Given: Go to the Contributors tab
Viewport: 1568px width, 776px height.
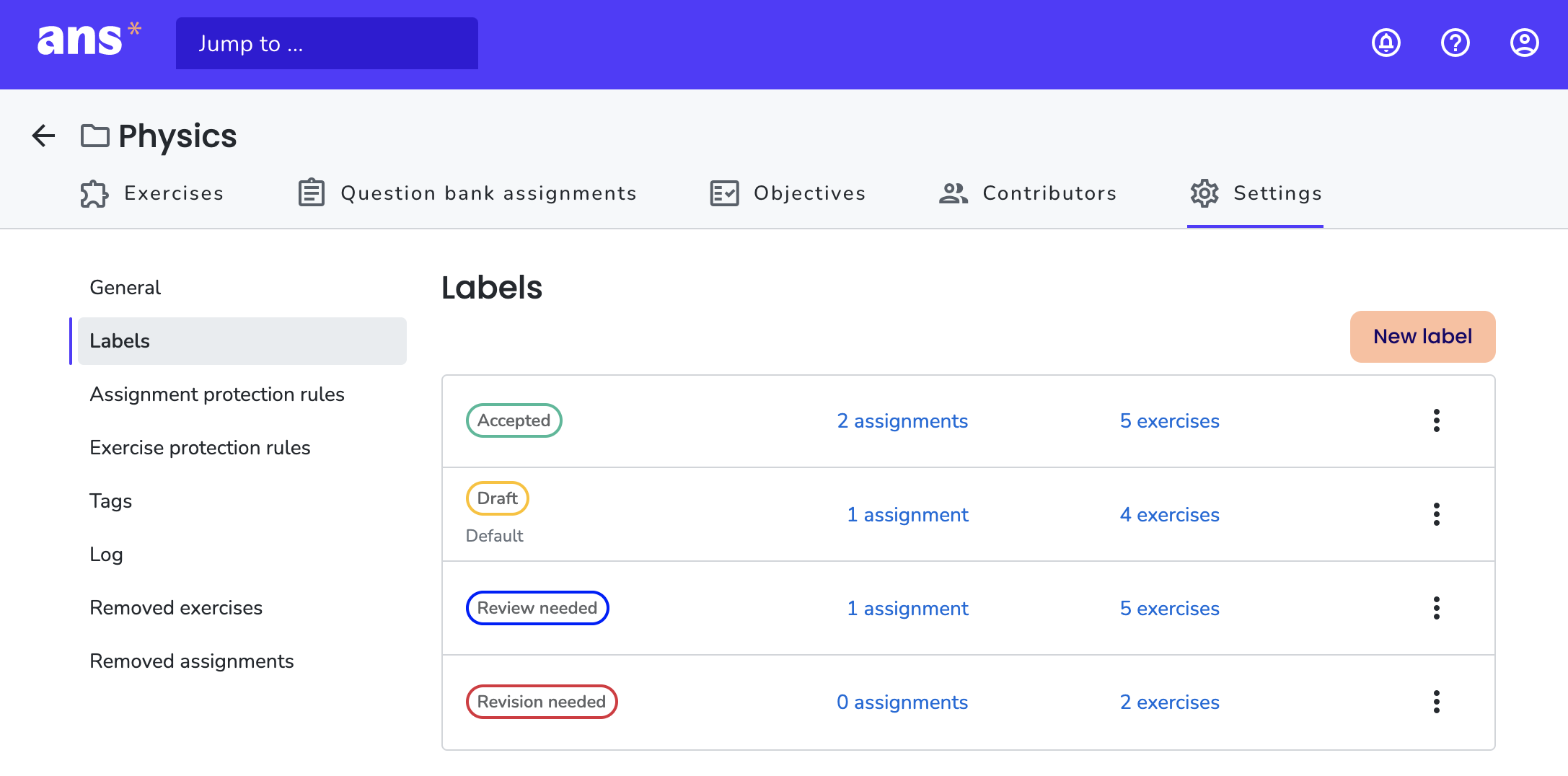Looking at the screenshot, I should click(x=1028, y=193).
